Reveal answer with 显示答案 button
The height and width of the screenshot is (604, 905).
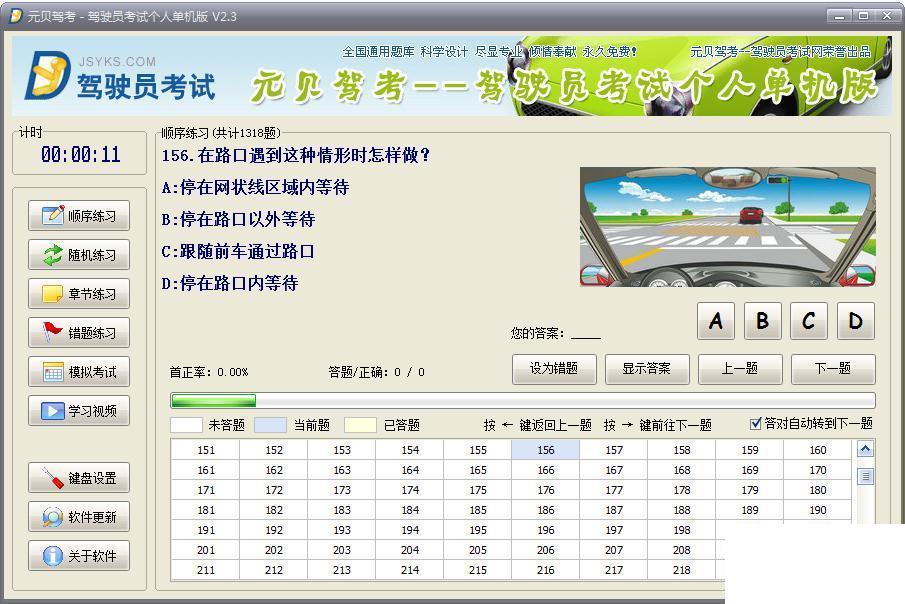(x=647, y=369)
